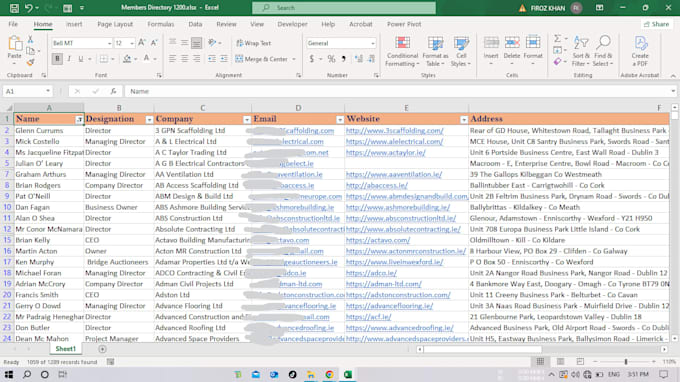Image resolution: width=680 pixels, height=382 pixels.
Task: Click the New Sheet plus icon
Action: pos(102,349)
